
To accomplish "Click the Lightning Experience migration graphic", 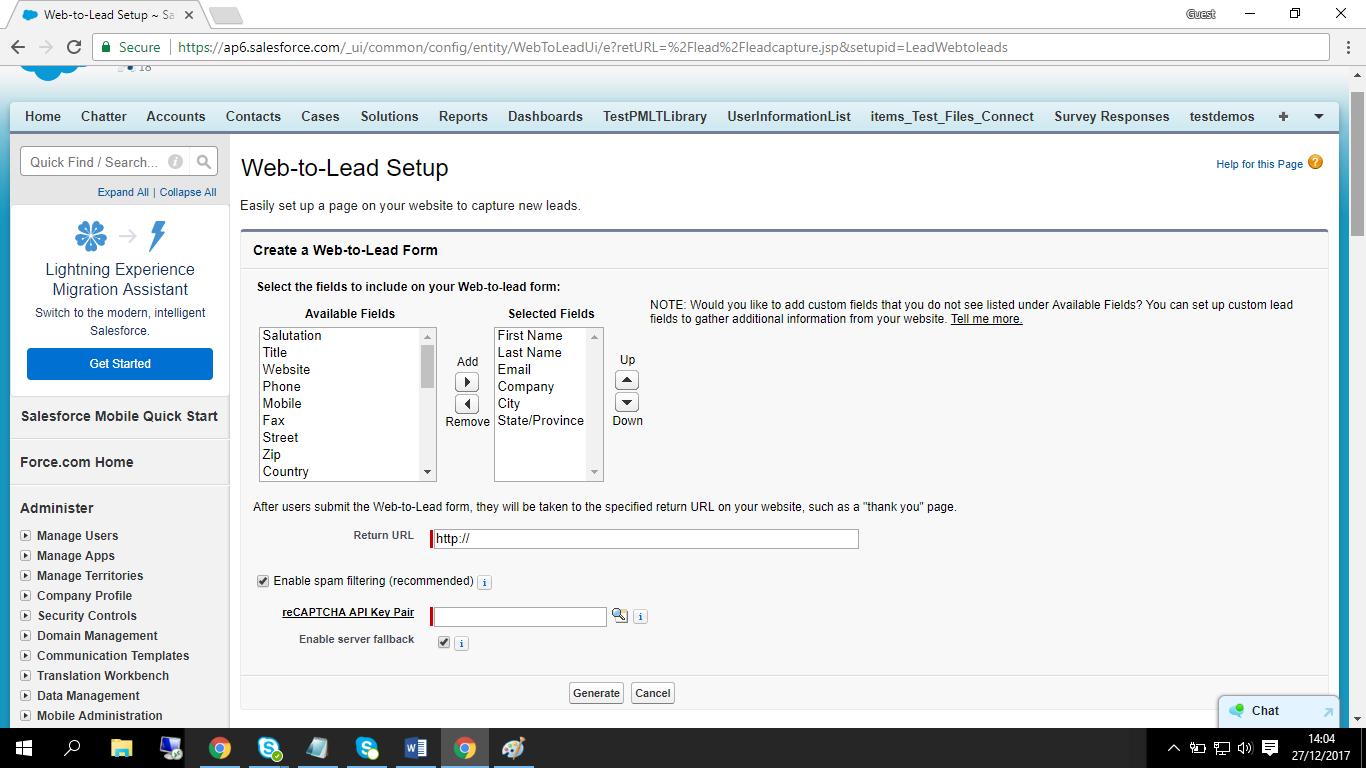I will click(120, 236).
